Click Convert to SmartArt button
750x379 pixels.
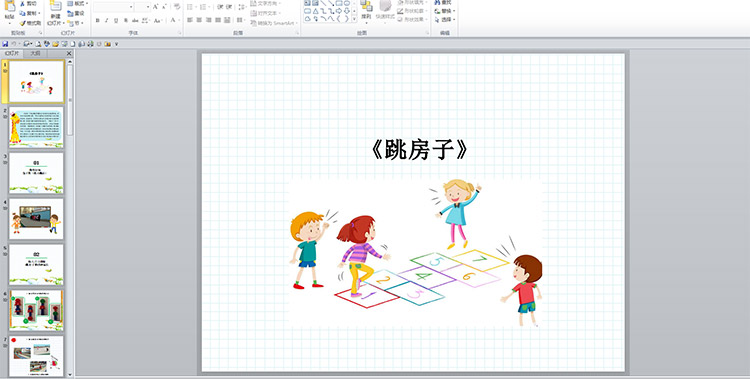(x=274, y=23)
